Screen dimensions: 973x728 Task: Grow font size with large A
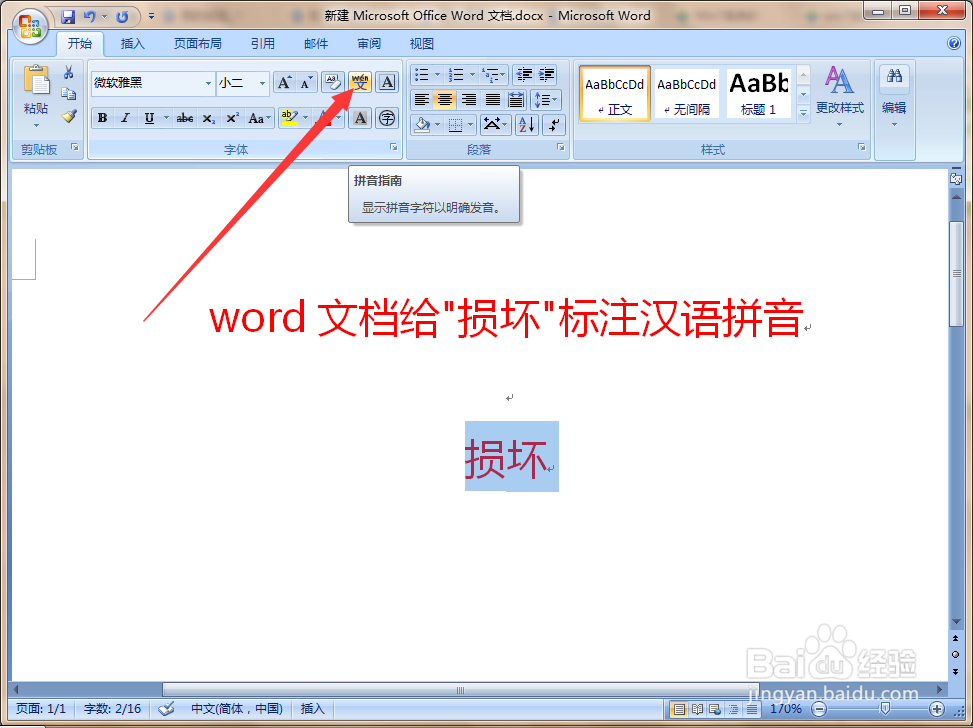(x=284, y=83)
